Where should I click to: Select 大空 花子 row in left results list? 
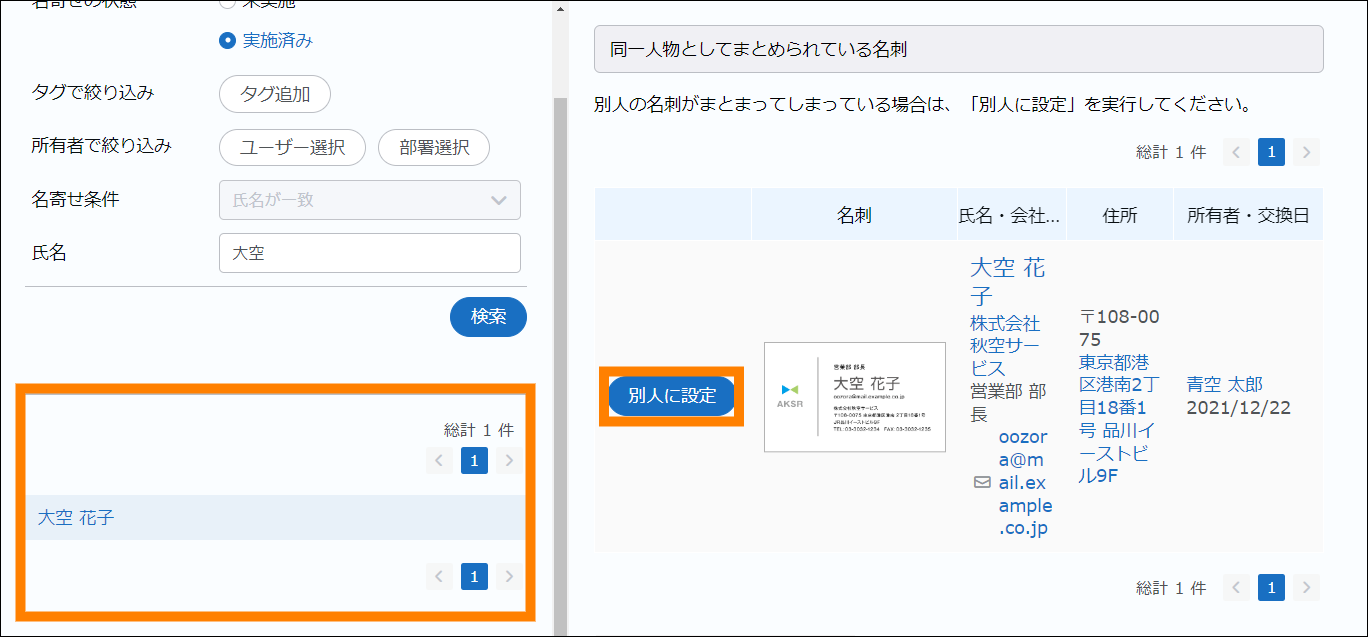coord(76,518)
